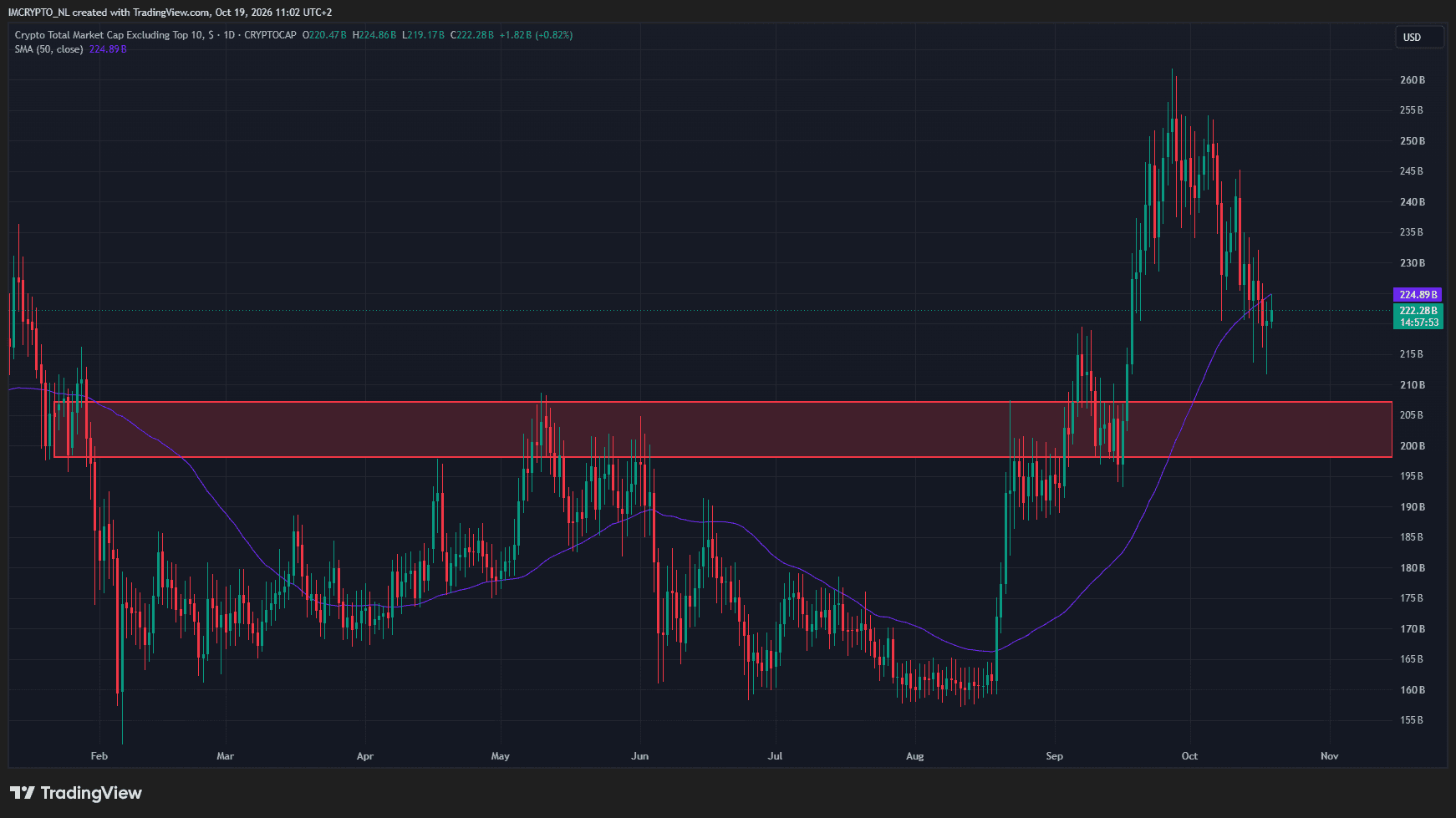The width and height of the screenshot is (1456, 818).
Task: Click the 'IMCRYPTO_NL created with TradingView.com' header text
Action: (x=108, y=13)
